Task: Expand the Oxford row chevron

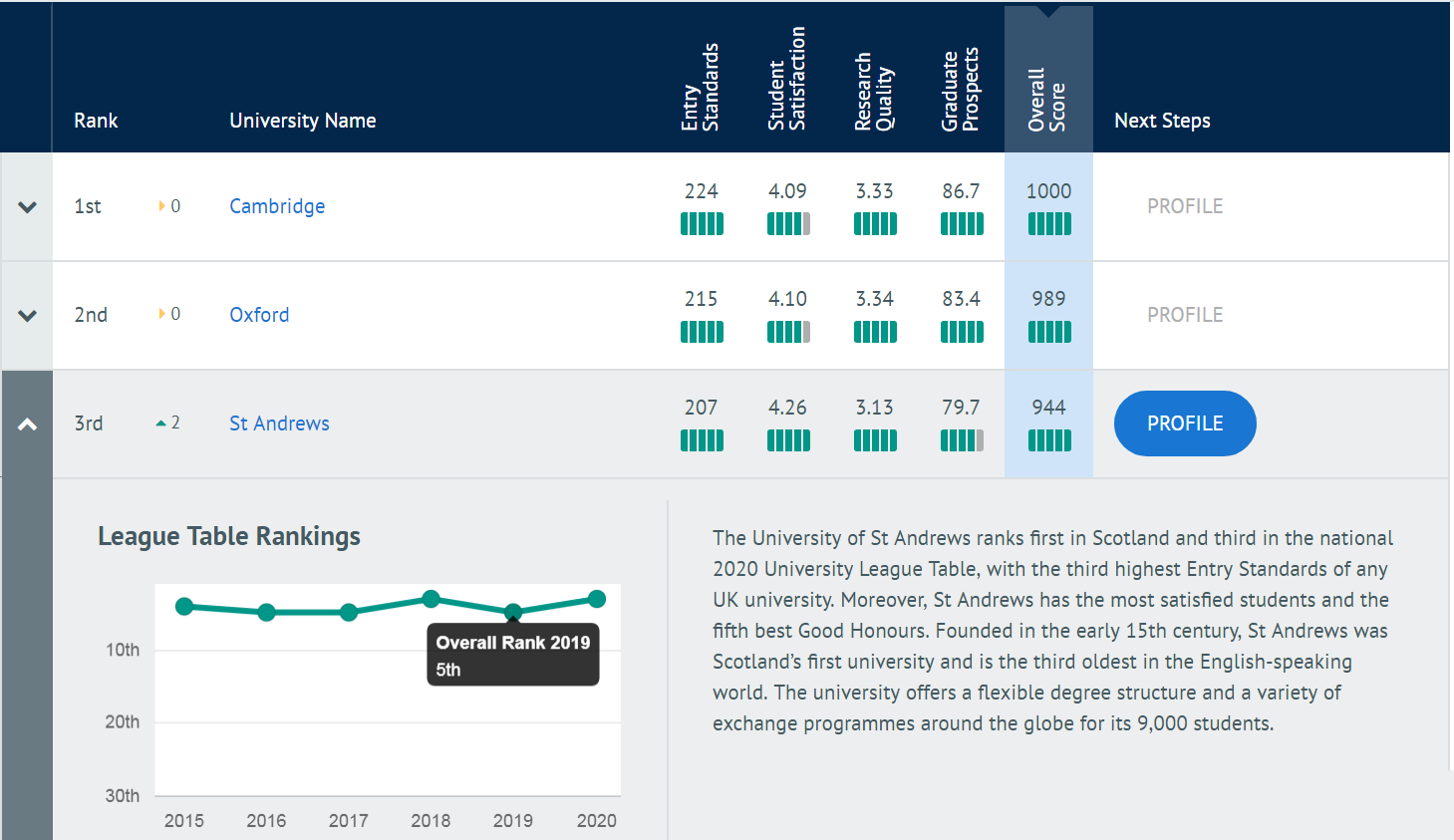Action: click(x=27, y=316)
